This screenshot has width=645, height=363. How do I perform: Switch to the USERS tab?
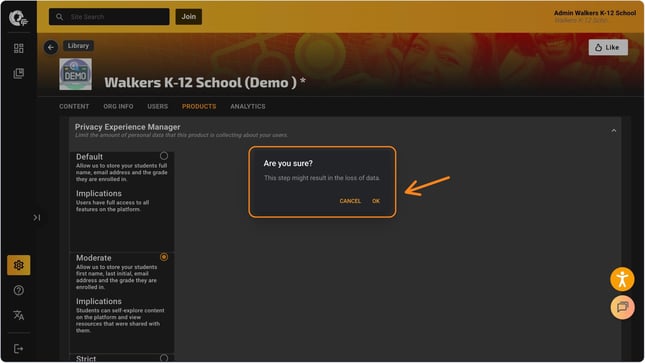click(158, 107)
